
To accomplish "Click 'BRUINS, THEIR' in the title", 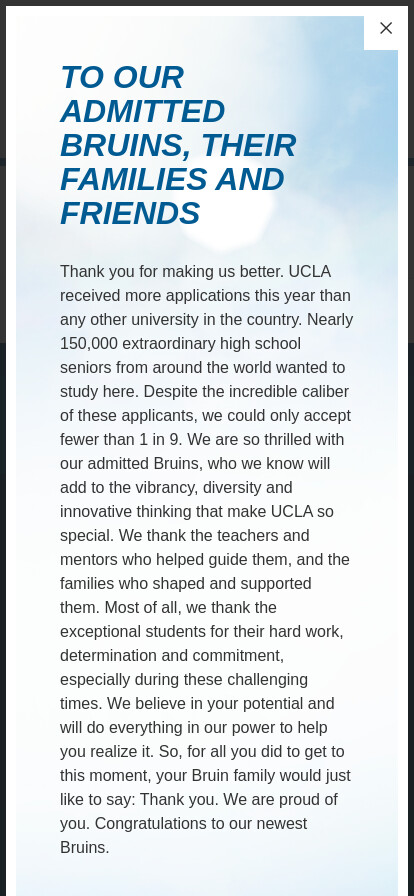I will click(178, 145).
